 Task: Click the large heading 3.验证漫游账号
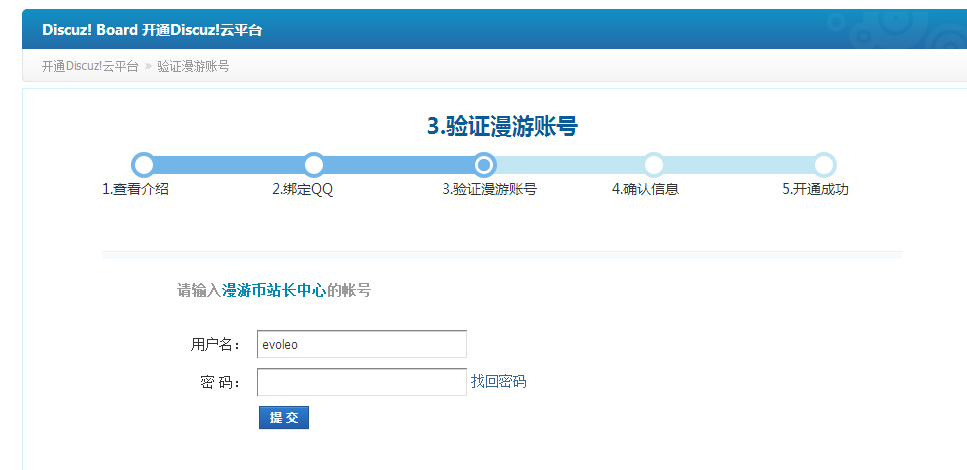tap(503, 126)
